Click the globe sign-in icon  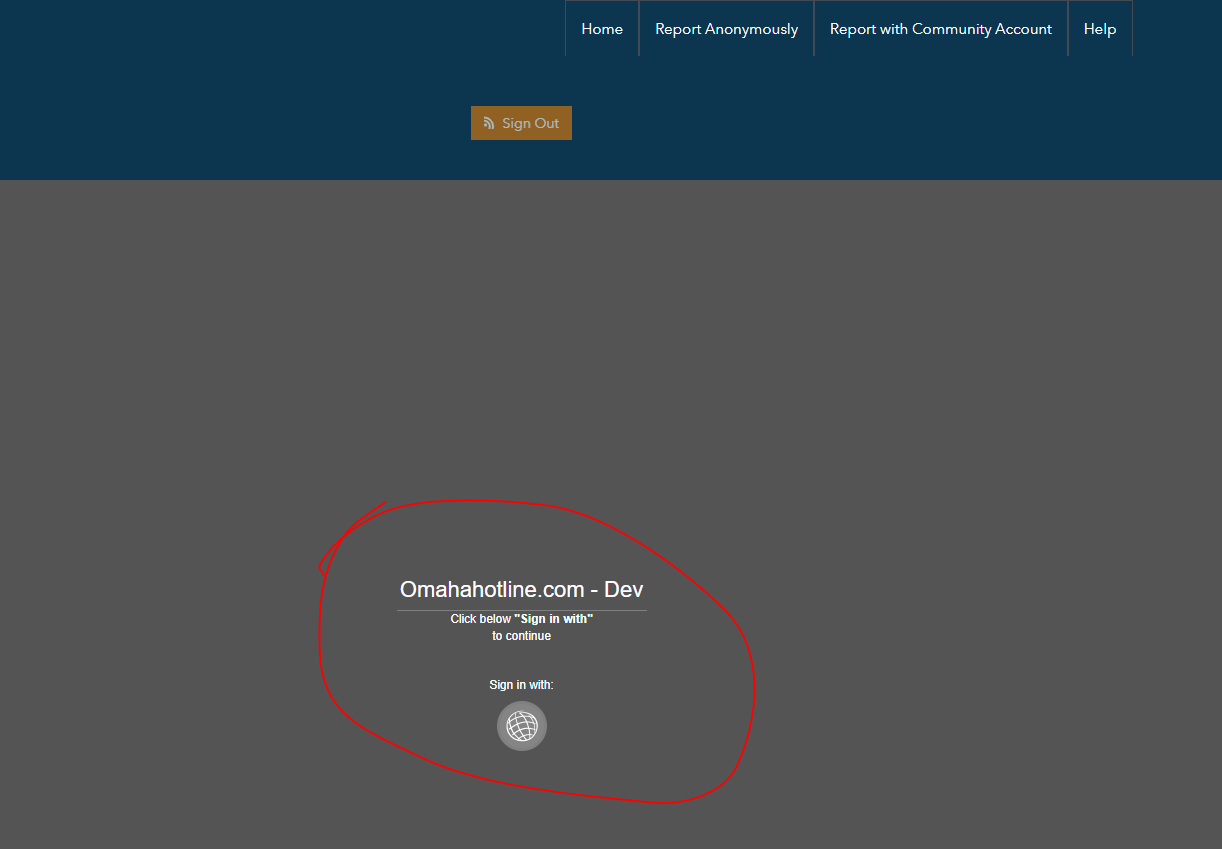pyautogui.click(x=522, y=726)
